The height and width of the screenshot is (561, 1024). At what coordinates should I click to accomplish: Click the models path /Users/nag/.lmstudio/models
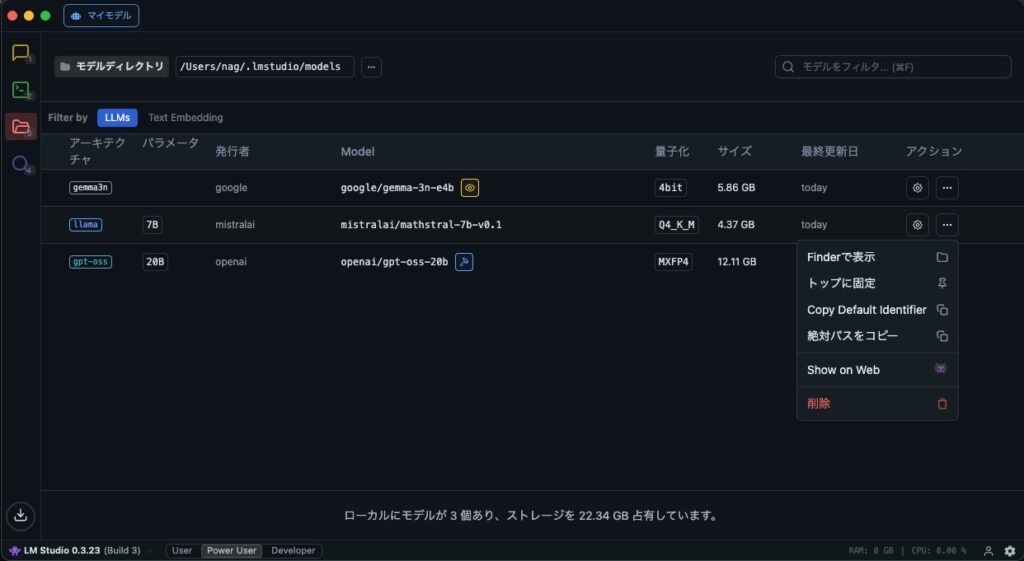[264, 67]
